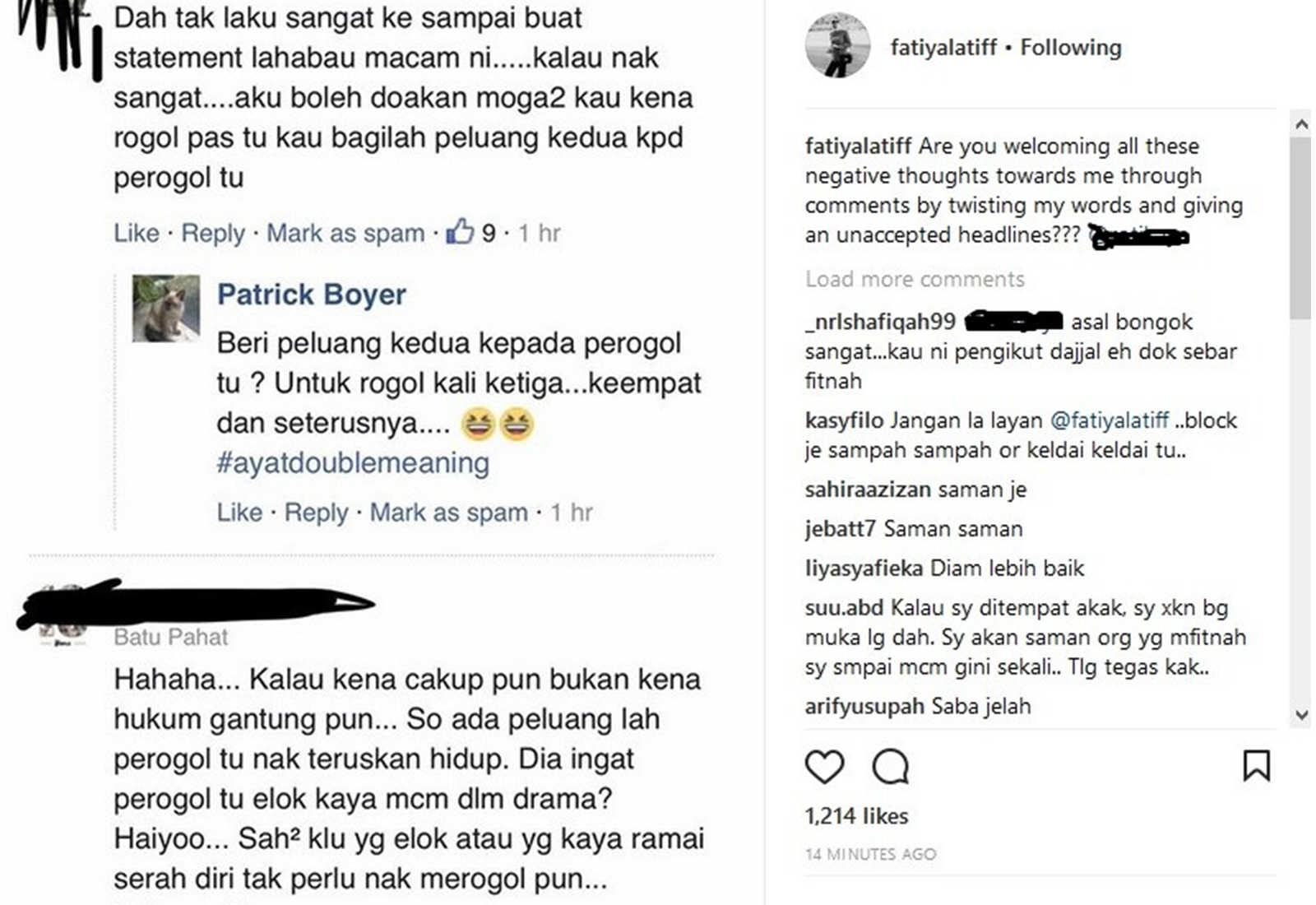Reply to Patrick Boyer's comment
The width and height of the screenshot is (1316, 905).
click(x=317, y=513)
